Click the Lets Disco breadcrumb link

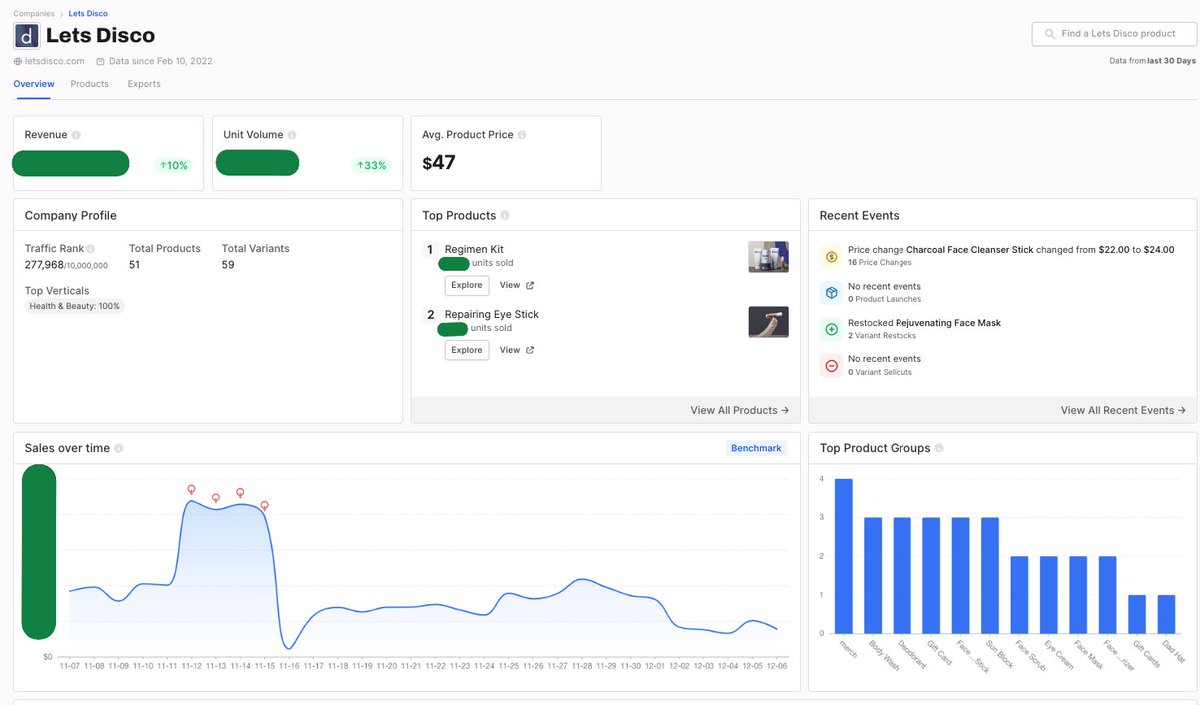click(x=88, y=14)
